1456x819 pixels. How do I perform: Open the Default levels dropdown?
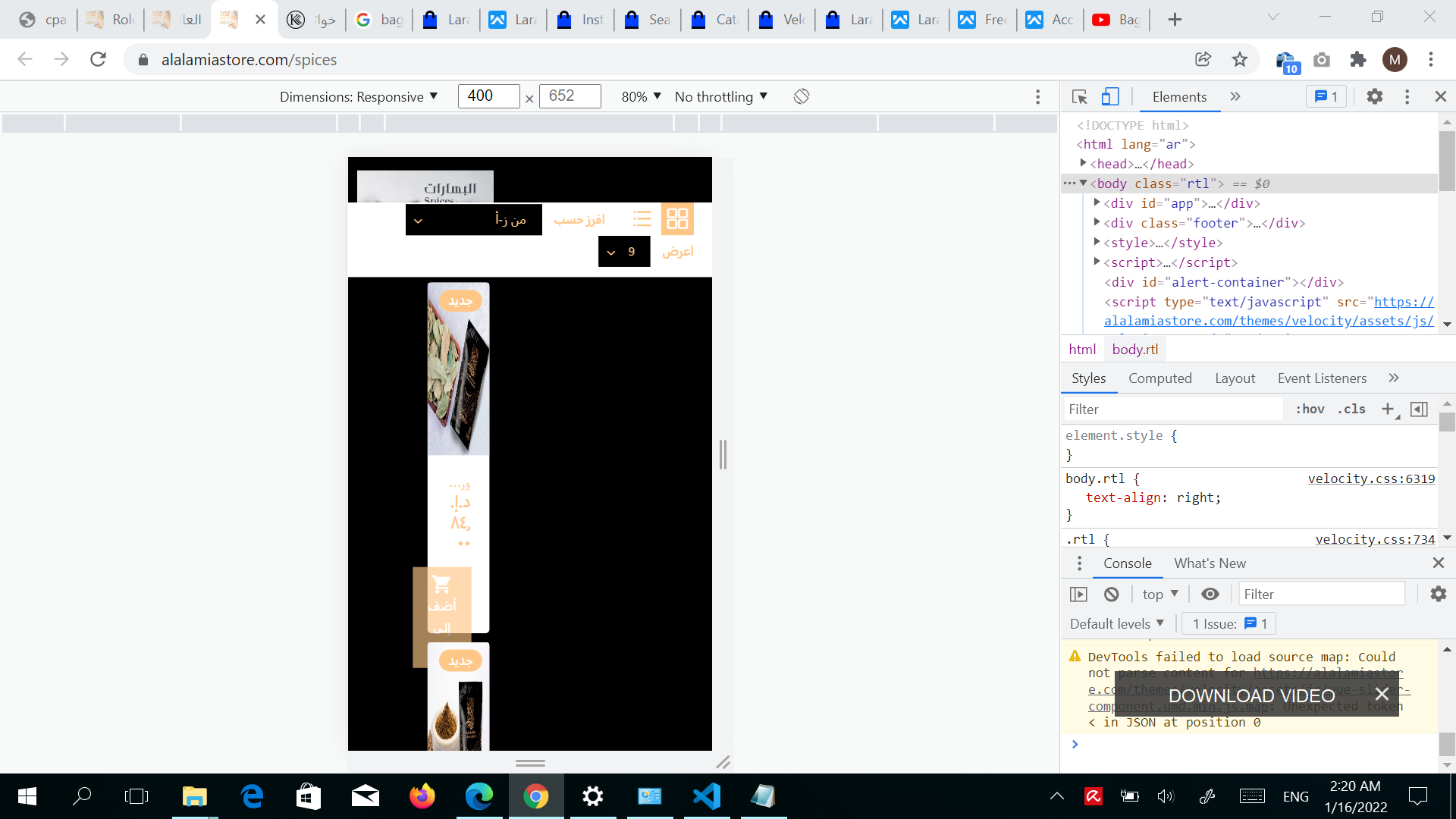[1117, 623]
